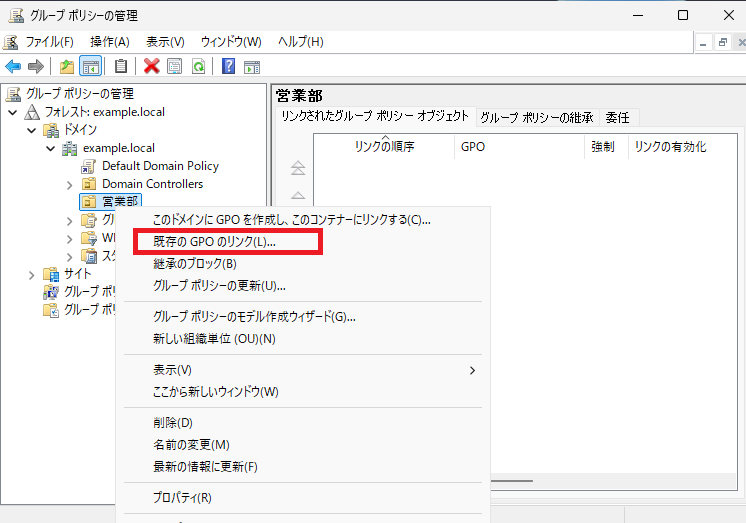
Task: Toggle the Show/Hide action pane icon
Action: [x=252, y=67]
